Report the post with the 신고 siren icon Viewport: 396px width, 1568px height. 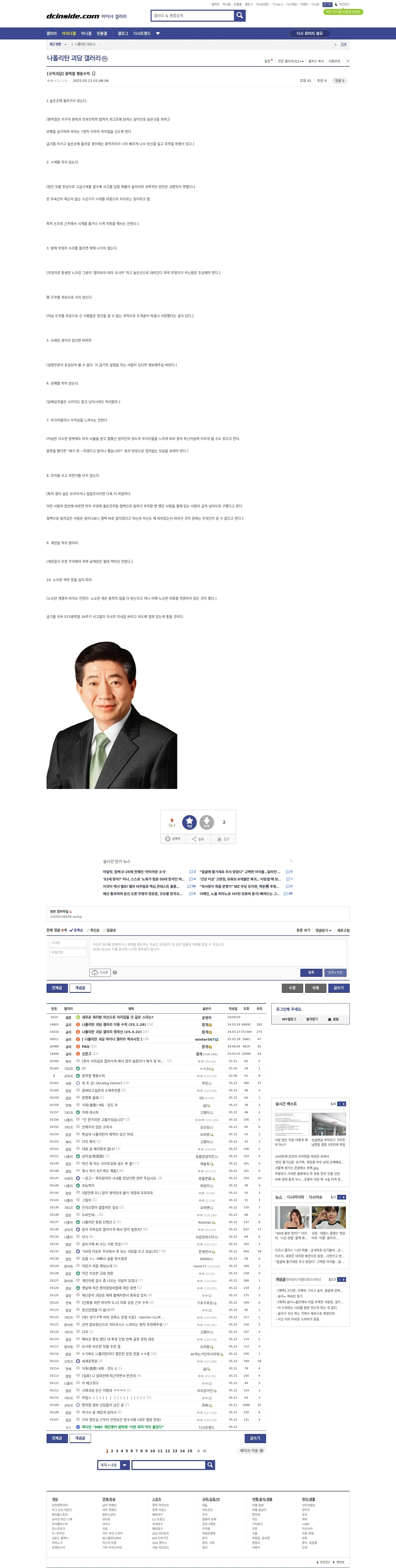click(x=223, y=839)
